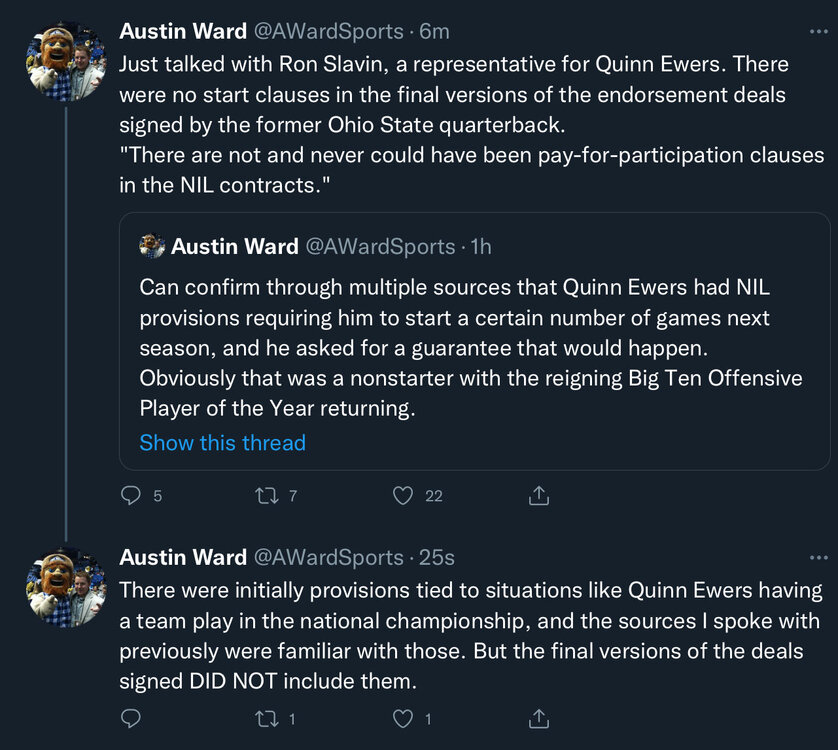This screenshot has height=750, width=838.
Task: Retweet the second tweet with 1 retweet
Action: pyautogui.click(x=266, y=718)
